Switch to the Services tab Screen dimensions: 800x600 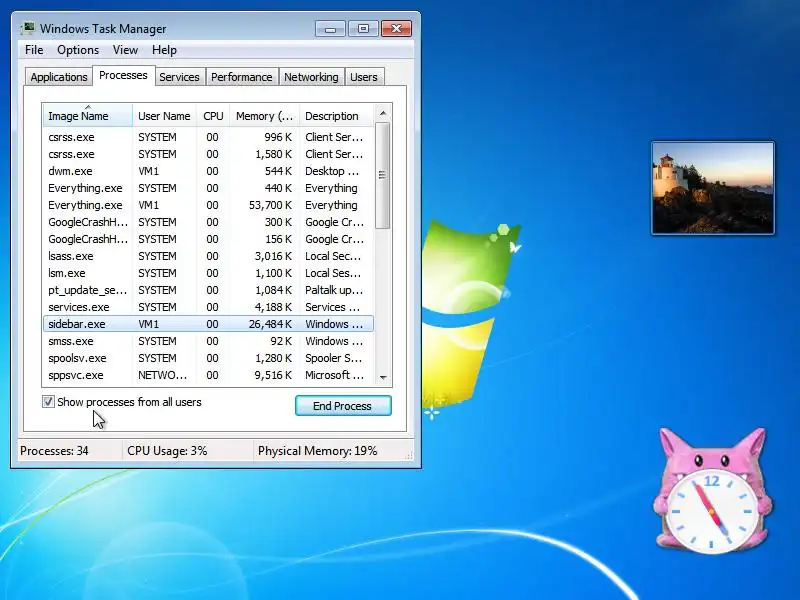point(179,77)
